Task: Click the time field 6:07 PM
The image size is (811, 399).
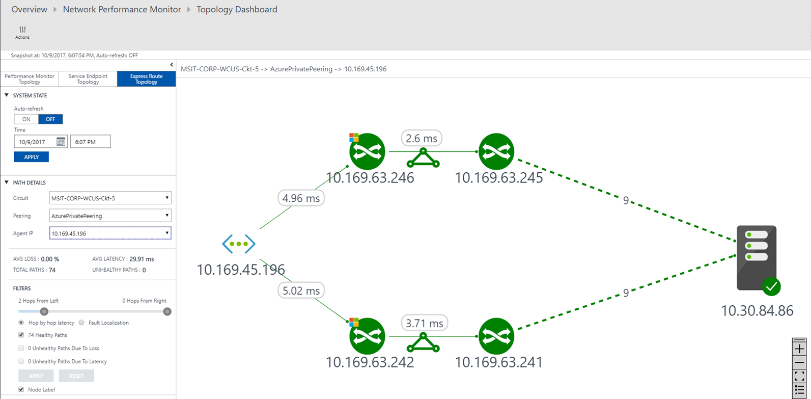Action: [91, 142]
